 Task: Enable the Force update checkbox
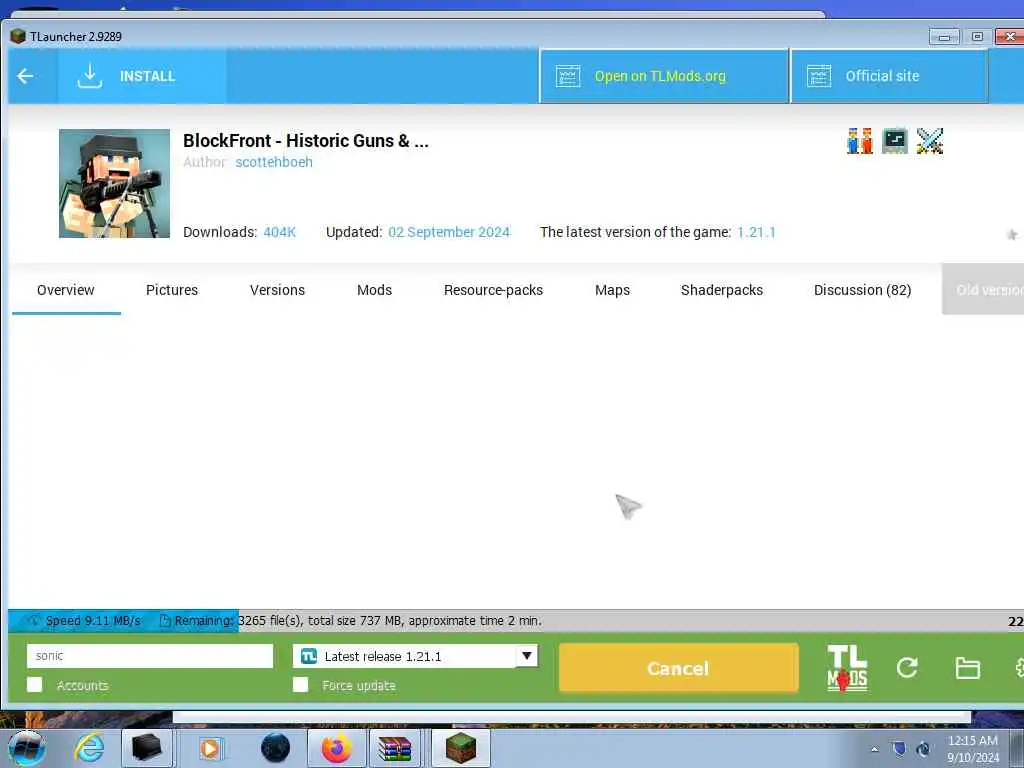300,684
